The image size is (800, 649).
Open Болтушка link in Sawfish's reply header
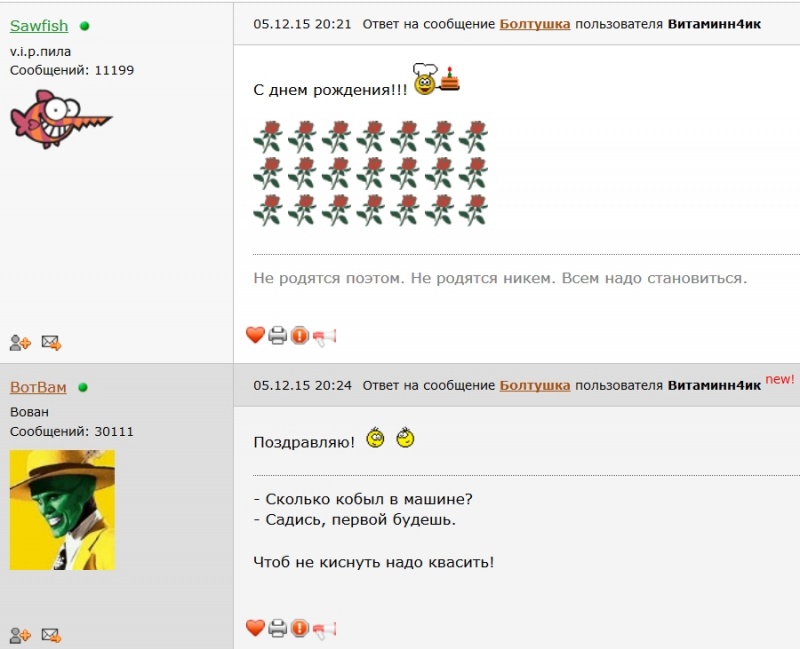[x=535, y=24]
